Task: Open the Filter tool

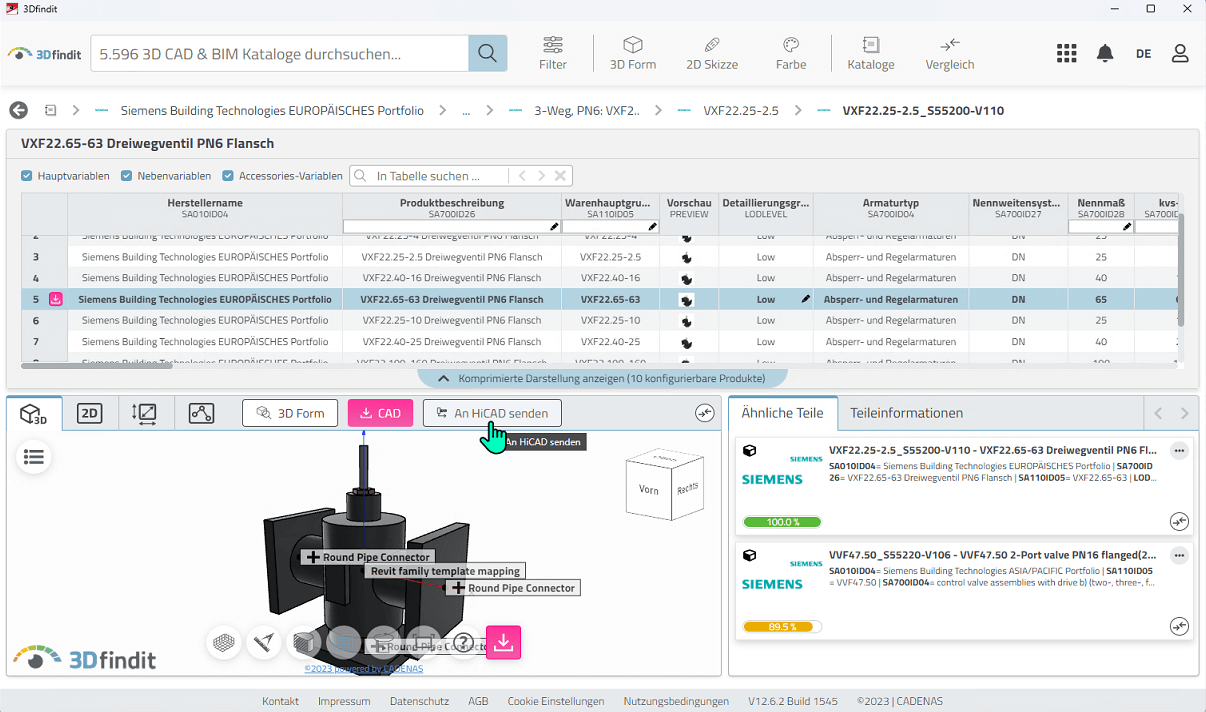Action: pos(553,53)
